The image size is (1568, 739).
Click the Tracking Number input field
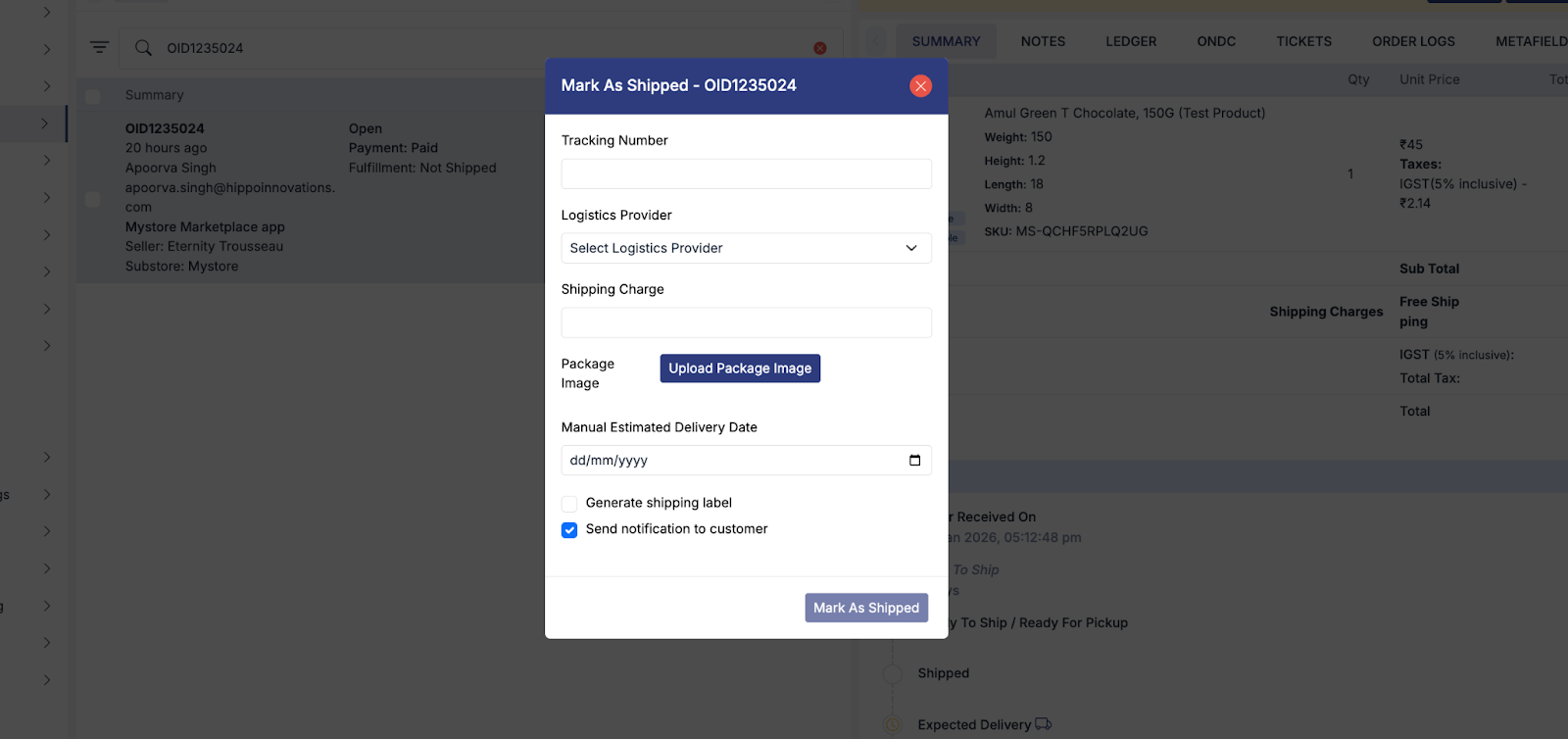(746, 173)
